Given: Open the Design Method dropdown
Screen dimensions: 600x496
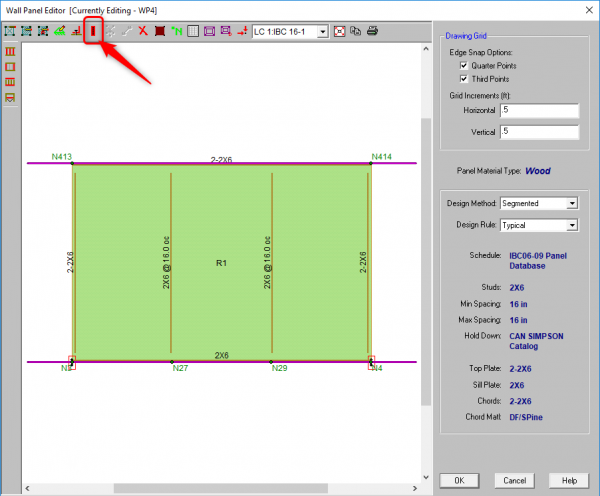Looking at the screenshot, I should coord(572,203).
